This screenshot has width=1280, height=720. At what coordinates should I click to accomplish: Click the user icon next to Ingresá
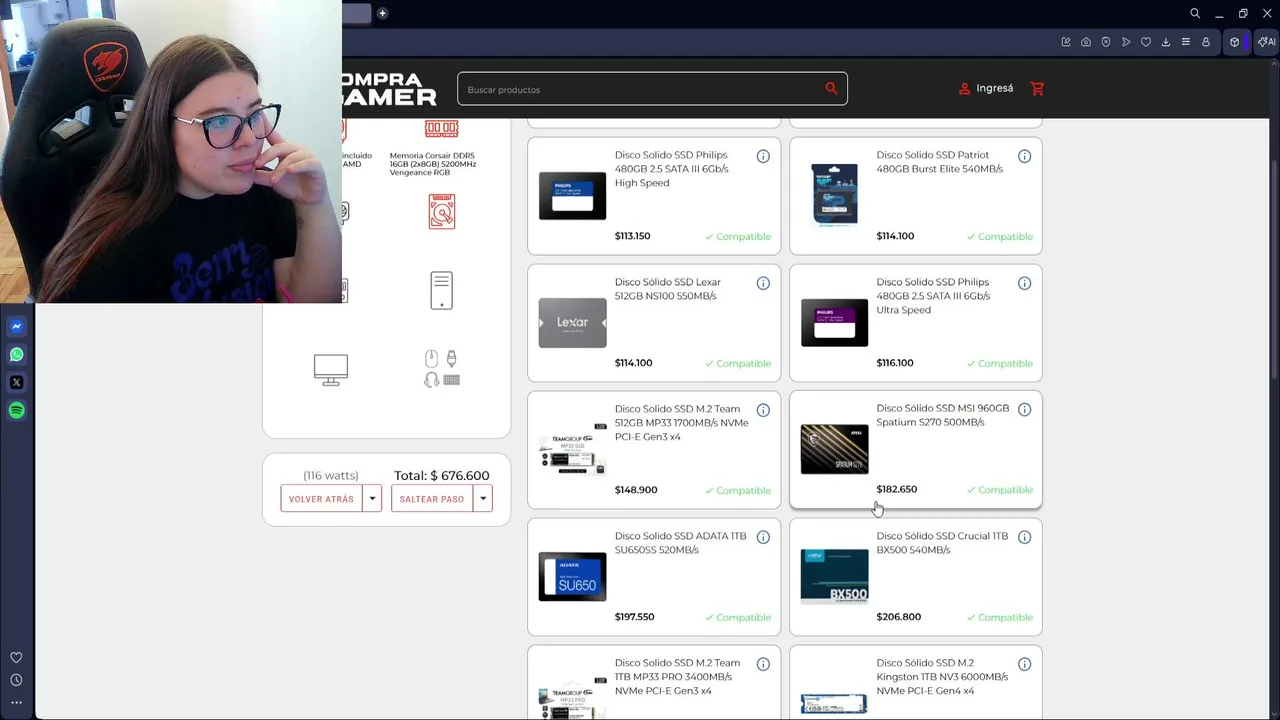pyautogui.click(x=964, y=88)
